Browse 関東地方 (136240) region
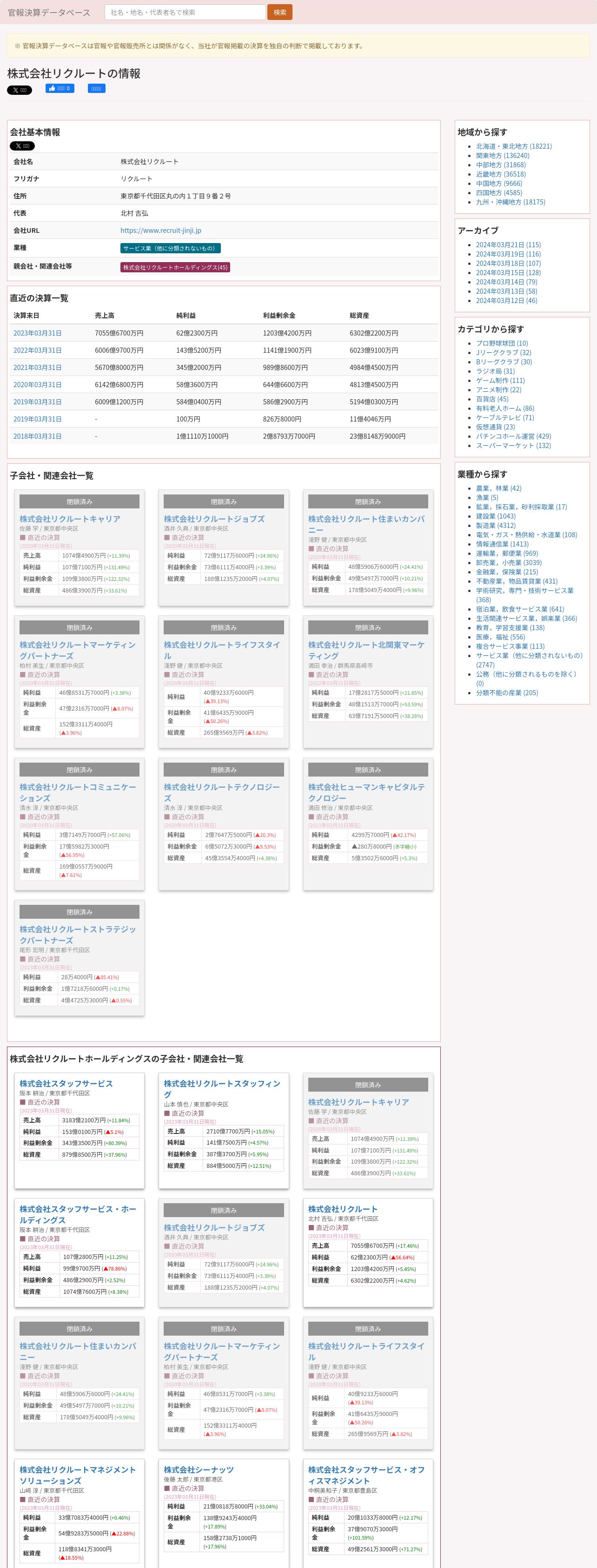The image size is (597, 1568). (503, 155)
